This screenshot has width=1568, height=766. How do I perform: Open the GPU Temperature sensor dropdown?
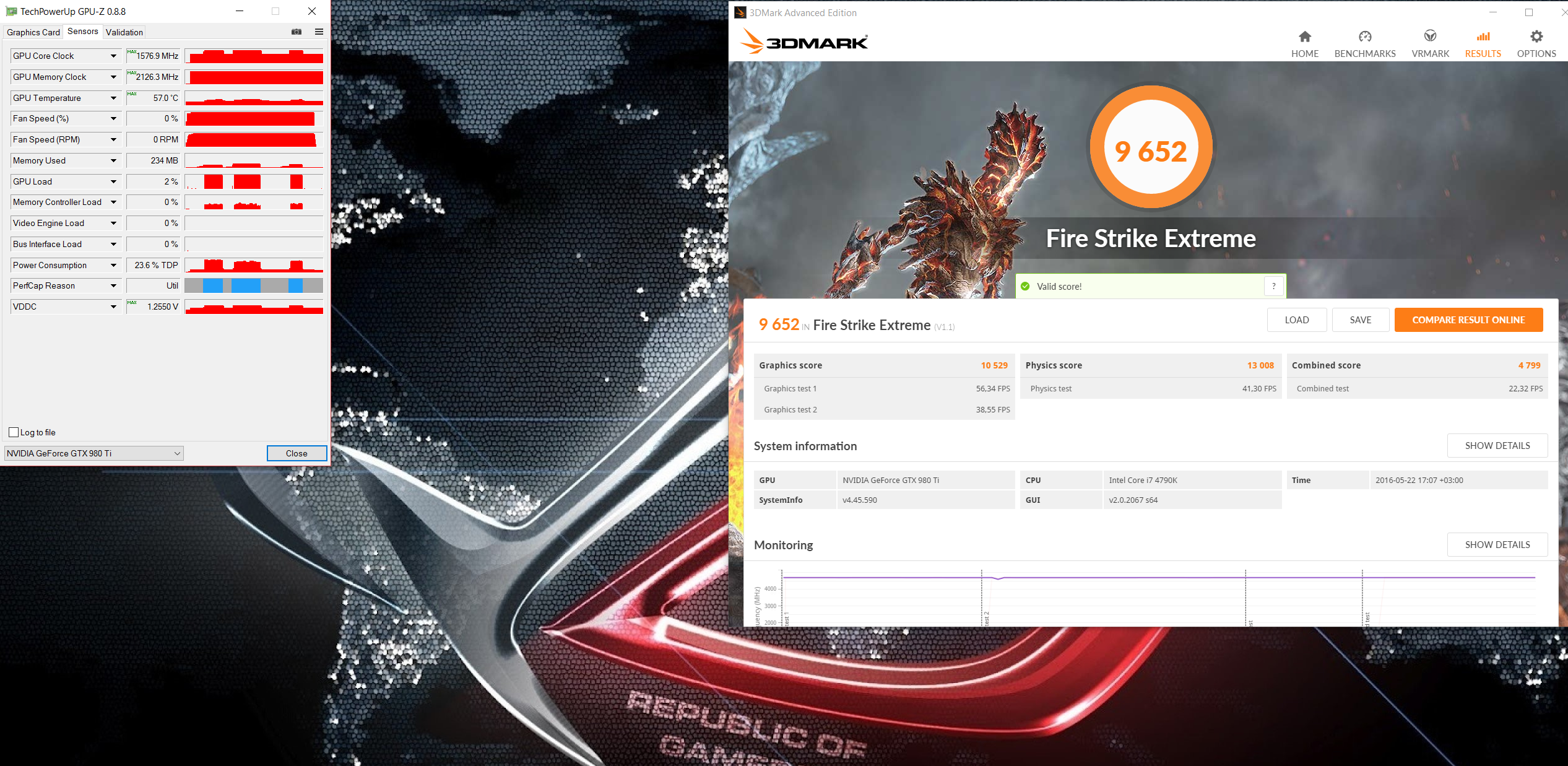(x=113, y=98)
